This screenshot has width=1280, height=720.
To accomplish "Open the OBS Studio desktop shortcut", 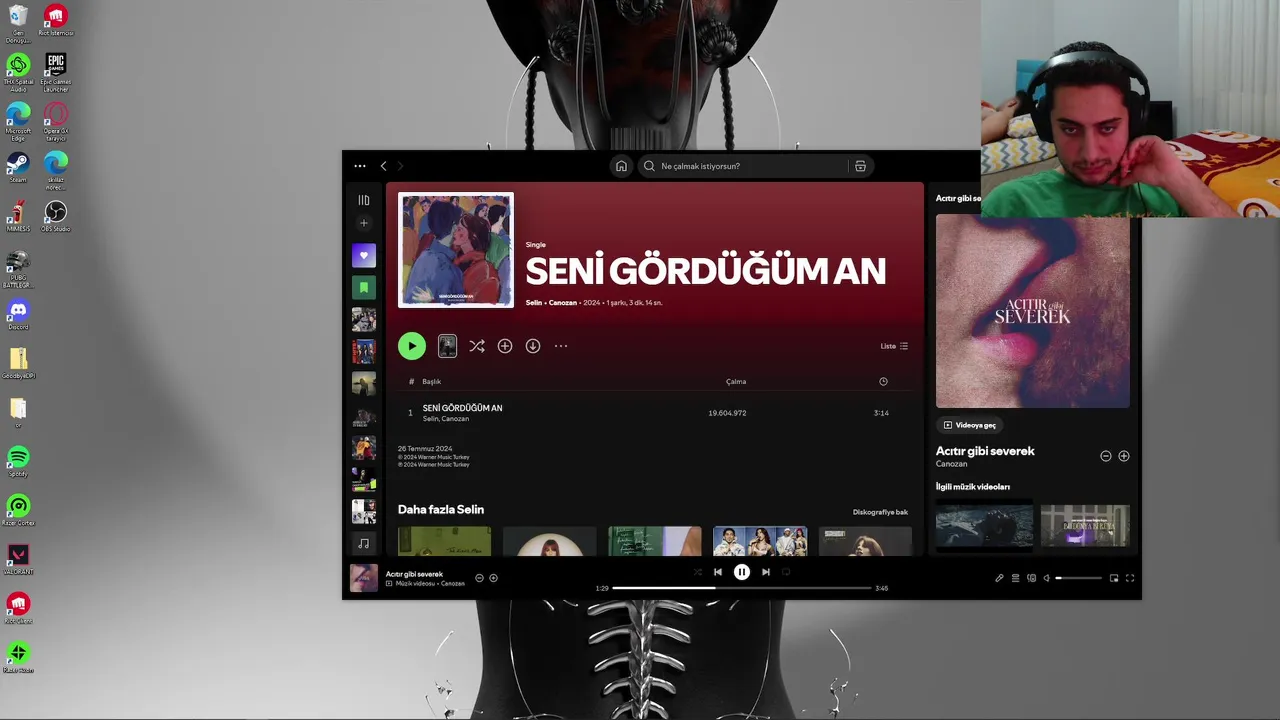I will pos(56,216).
